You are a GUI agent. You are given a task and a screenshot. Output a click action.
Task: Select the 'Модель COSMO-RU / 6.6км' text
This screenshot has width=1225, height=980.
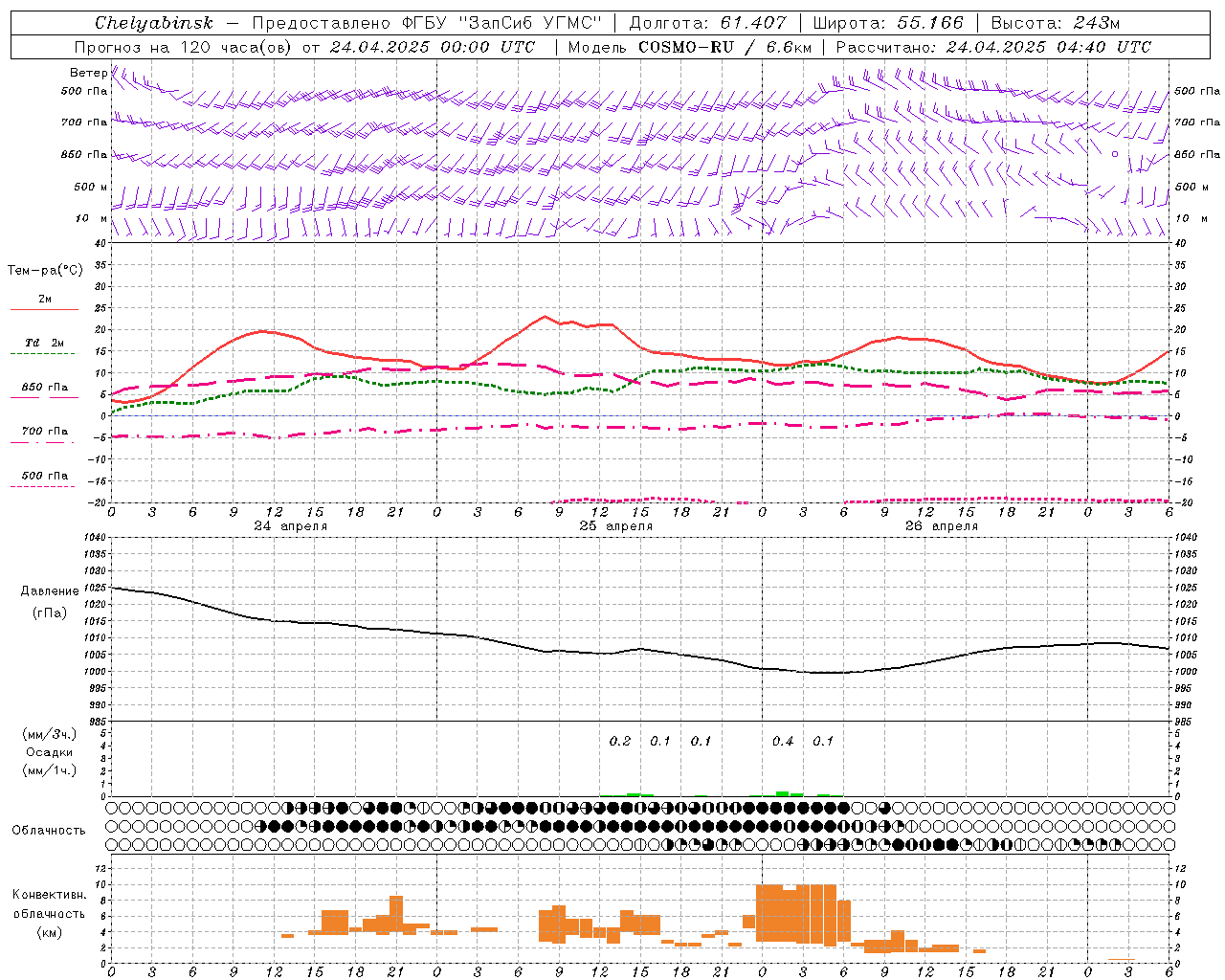coord(688,47)
